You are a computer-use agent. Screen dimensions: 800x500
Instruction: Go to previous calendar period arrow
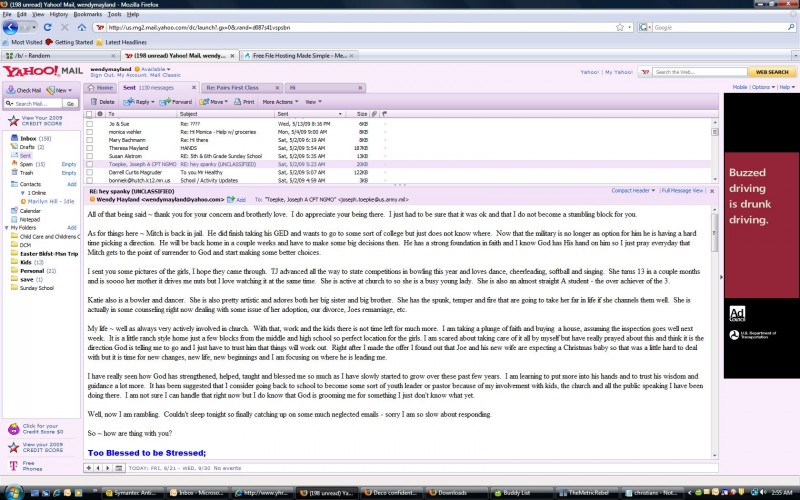click(98, 468)
